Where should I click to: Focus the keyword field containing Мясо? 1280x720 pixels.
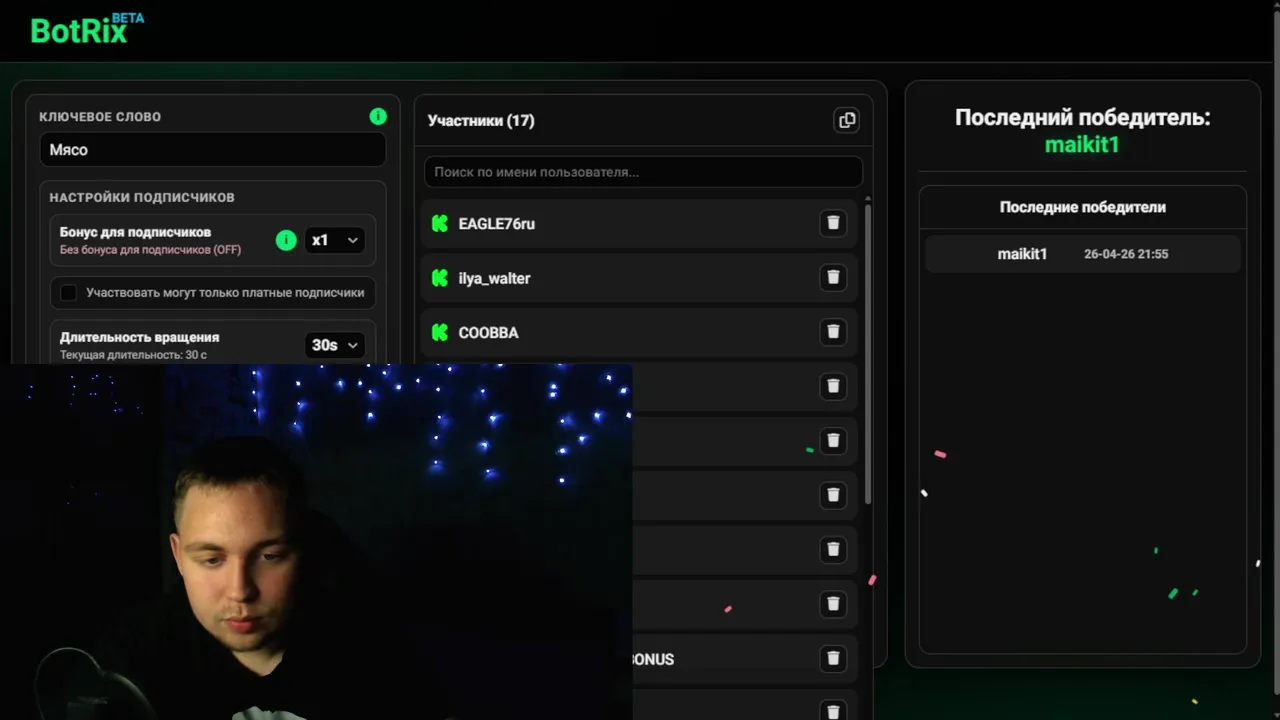pos(212,150)
